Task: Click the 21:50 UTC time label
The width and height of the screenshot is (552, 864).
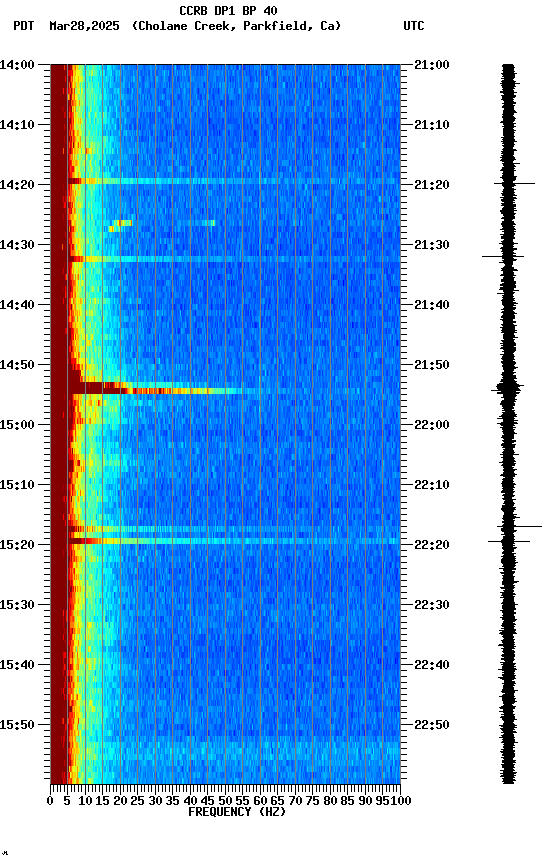Action: (x=432, y=365)
